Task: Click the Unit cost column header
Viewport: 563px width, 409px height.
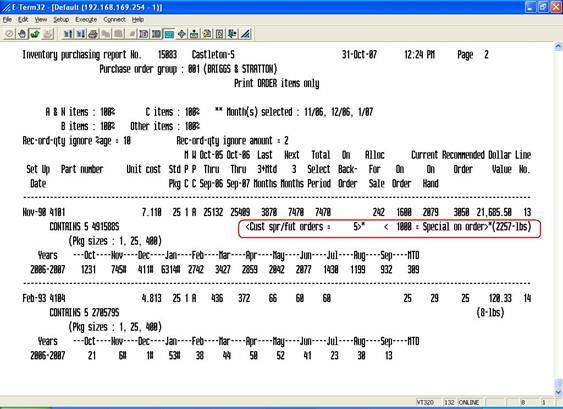Action: [144, 169]
